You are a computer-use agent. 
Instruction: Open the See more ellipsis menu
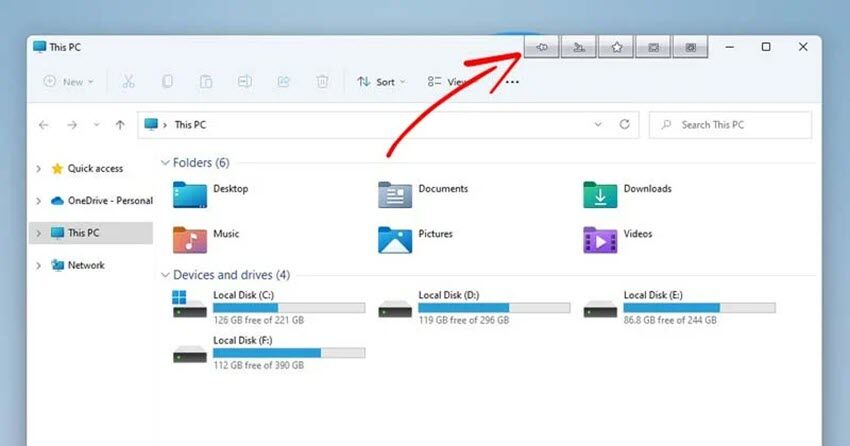click(512, 82)
